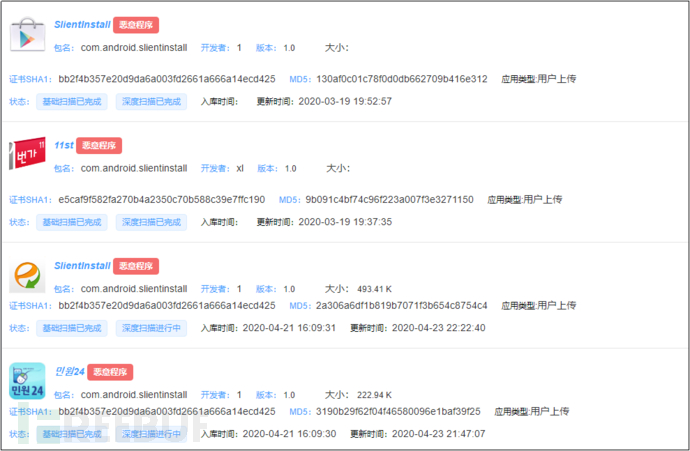Click version 1.0 in the 493.41 K entry
Screen dimensions: 690x451
tap(289, 289)
